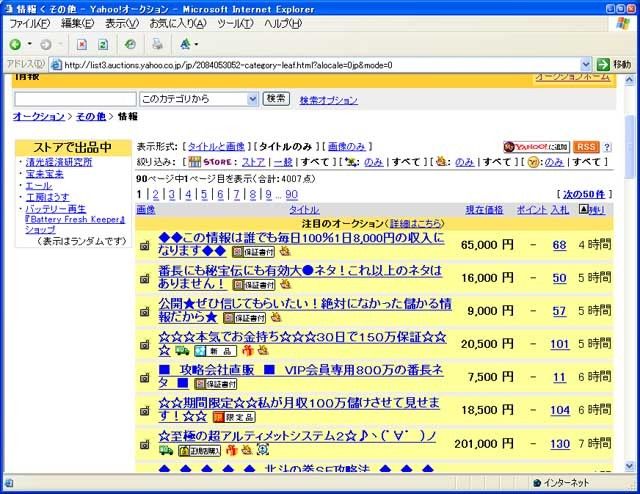
Task: Open the 編集(E) menu
Action: coord(77,24)
